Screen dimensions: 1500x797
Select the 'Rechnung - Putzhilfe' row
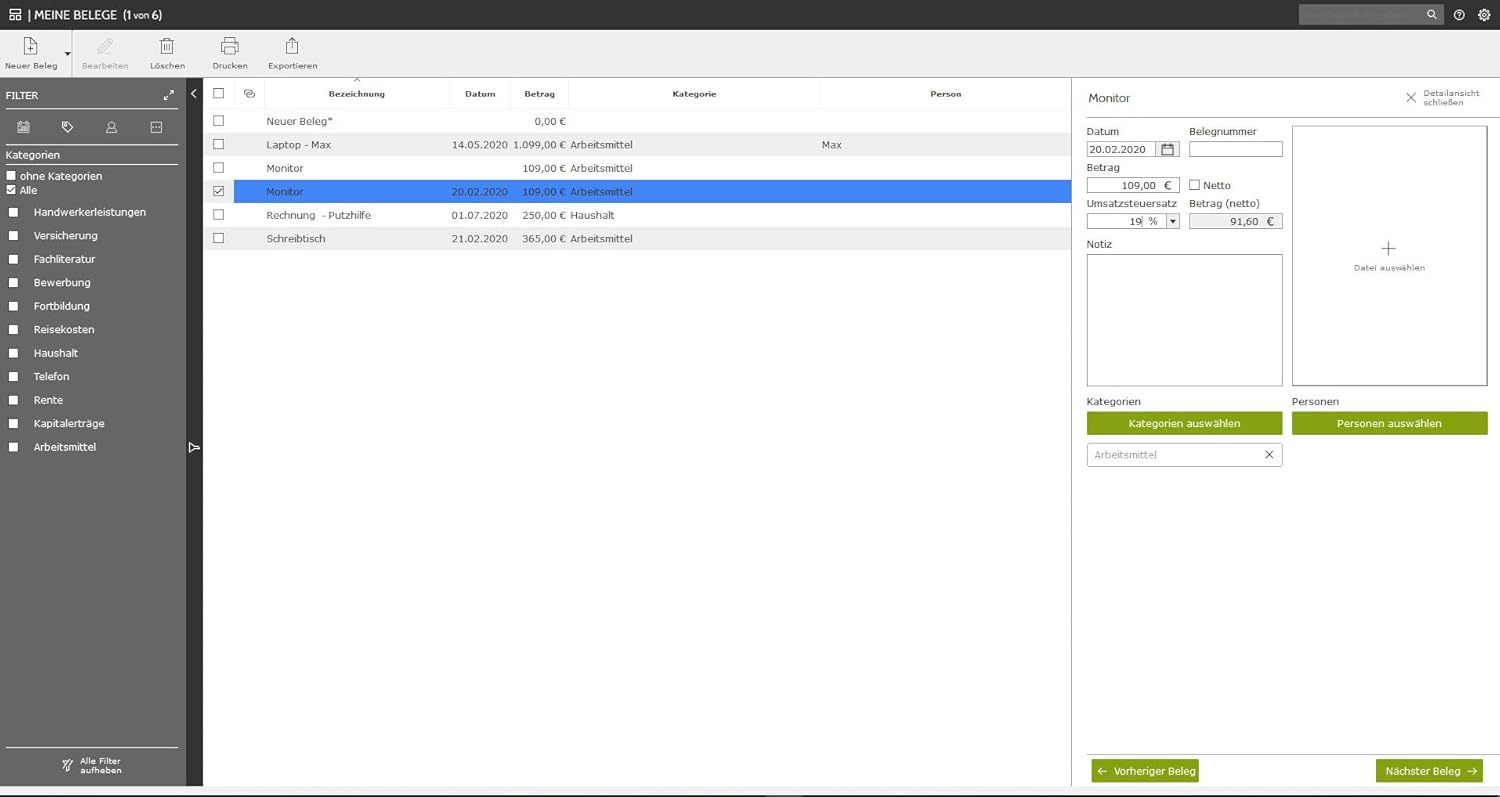click(x=637, y=215)
